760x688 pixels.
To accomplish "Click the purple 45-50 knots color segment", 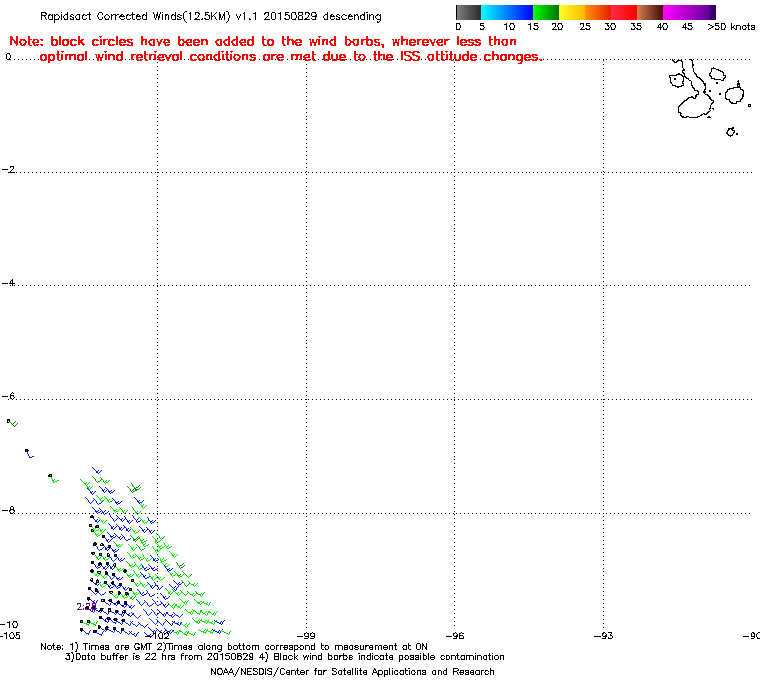I will click(x=702, y=12).
